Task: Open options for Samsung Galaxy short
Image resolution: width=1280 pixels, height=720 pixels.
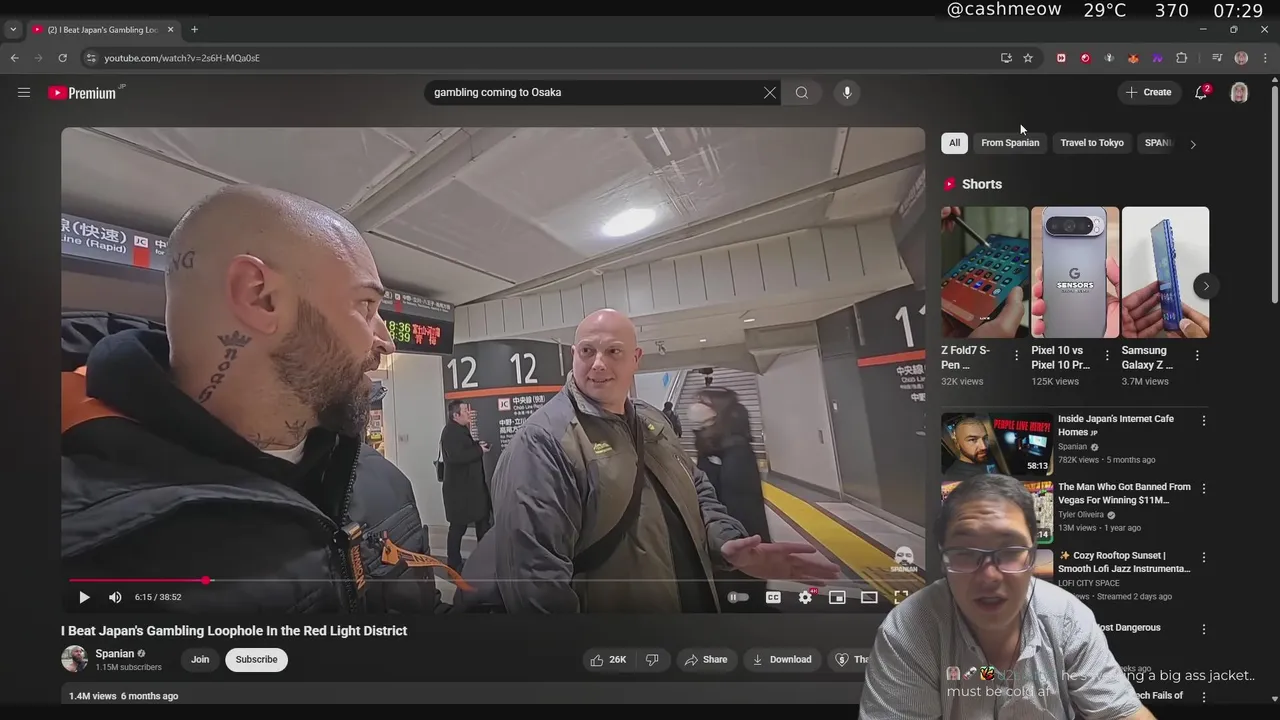Action: 1197,355
